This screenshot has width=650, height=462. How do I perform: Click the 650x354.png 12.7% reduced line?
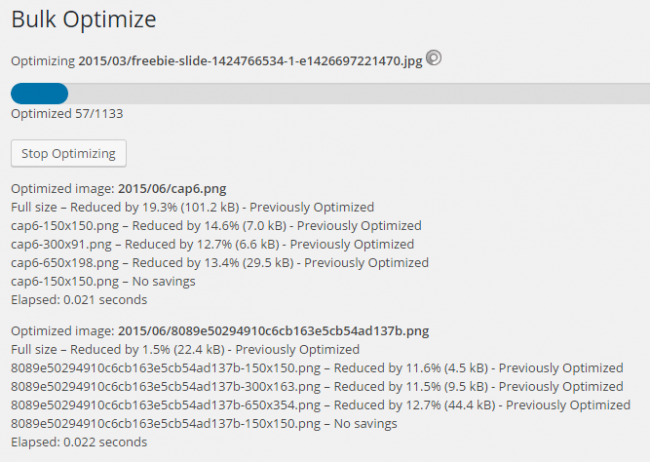coord(320,405)
